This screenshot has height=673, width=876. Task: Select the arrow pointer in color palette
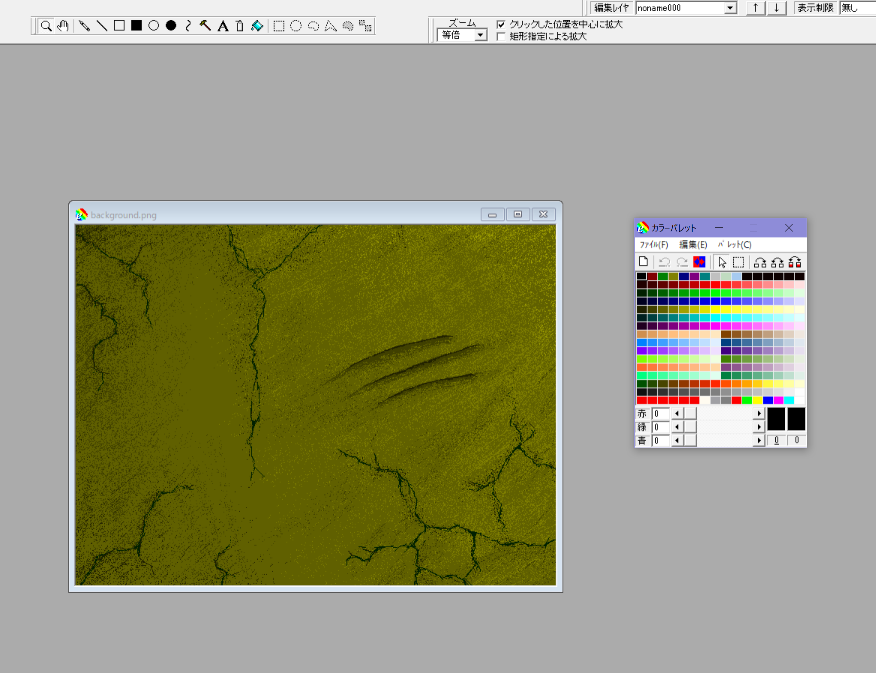[x=721, y=262]
